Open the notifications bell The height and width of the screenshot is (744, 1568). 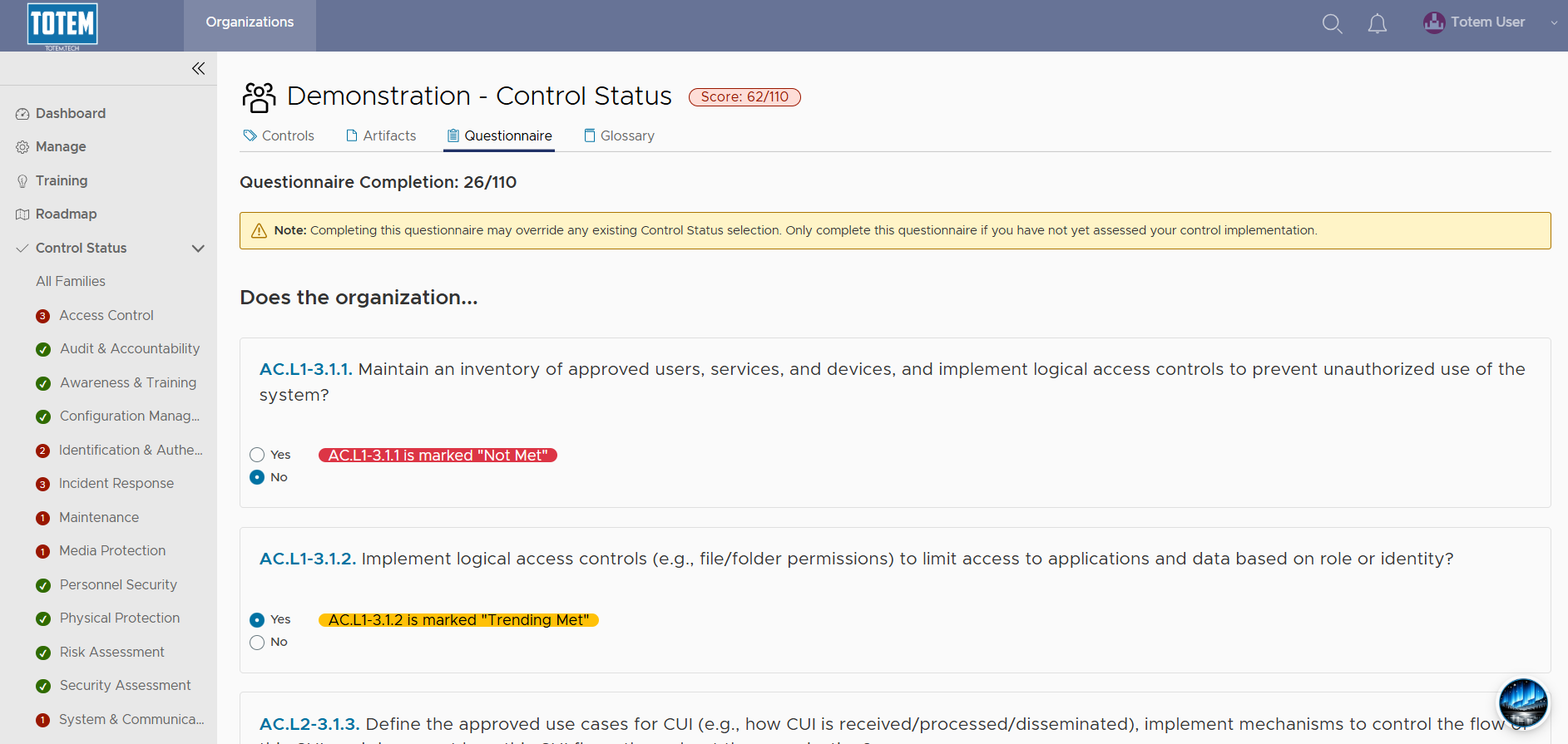pos(1378,23)
